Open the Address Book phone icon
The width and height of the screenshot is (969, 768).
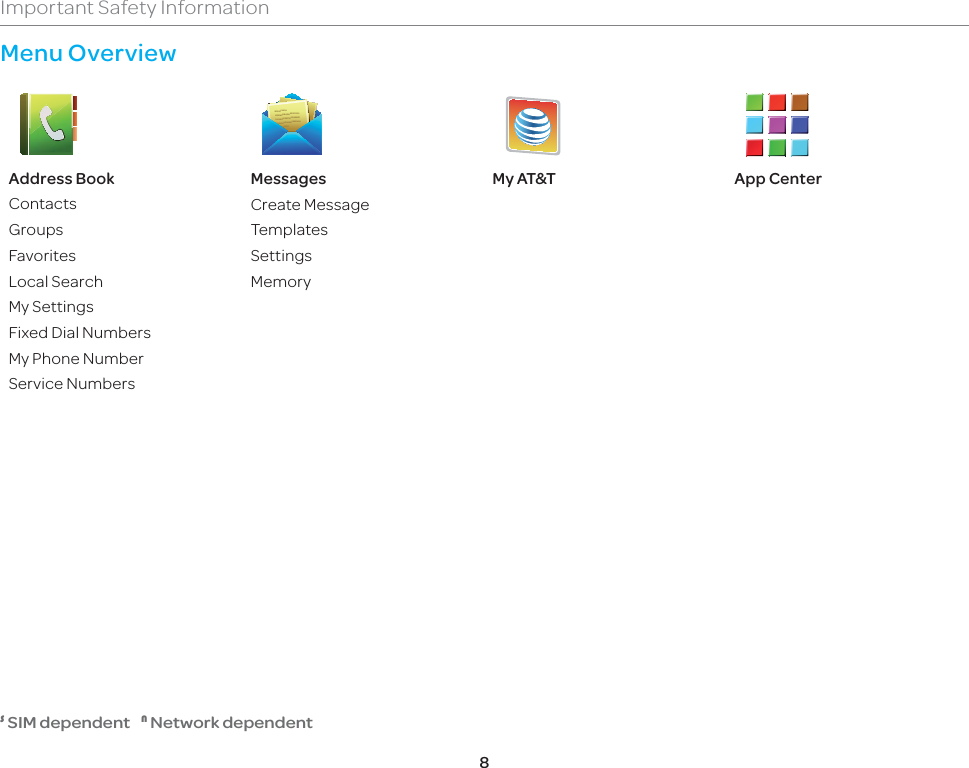(48, 124)
